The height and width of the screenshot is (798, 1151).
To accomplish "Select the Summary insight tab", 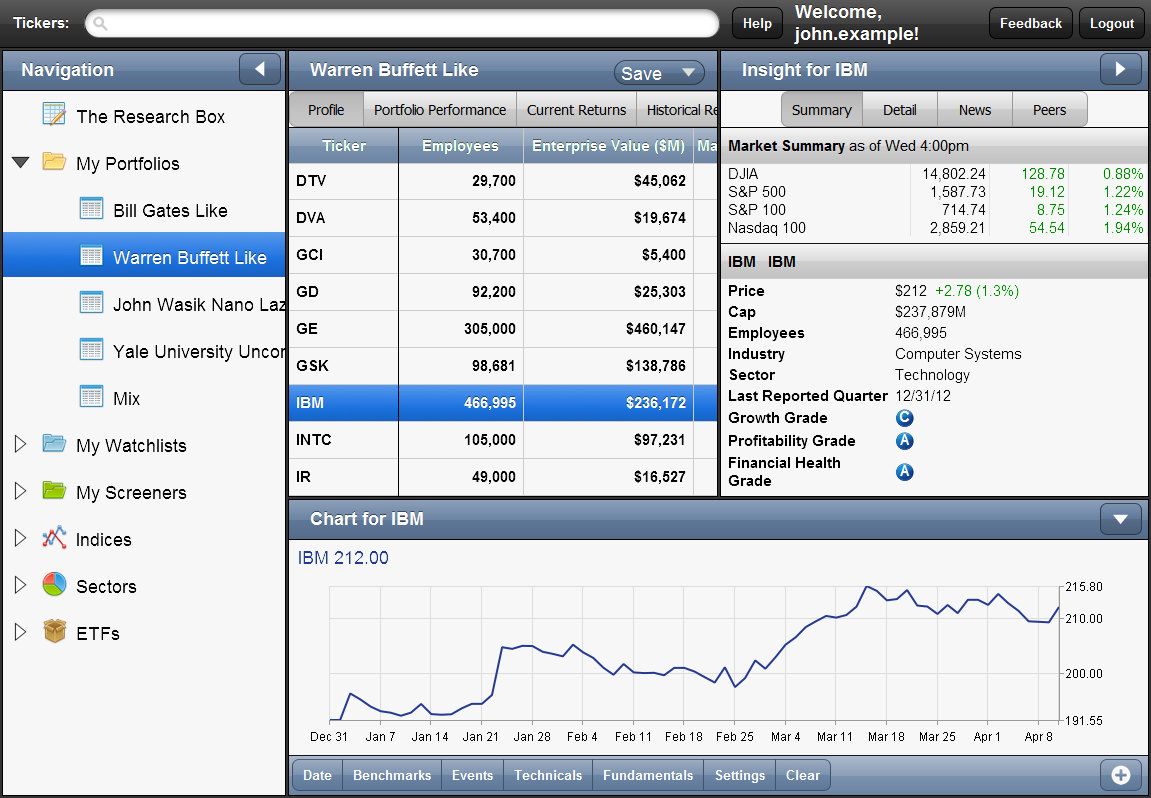I will pyautogui.click(x=821, y=110).
